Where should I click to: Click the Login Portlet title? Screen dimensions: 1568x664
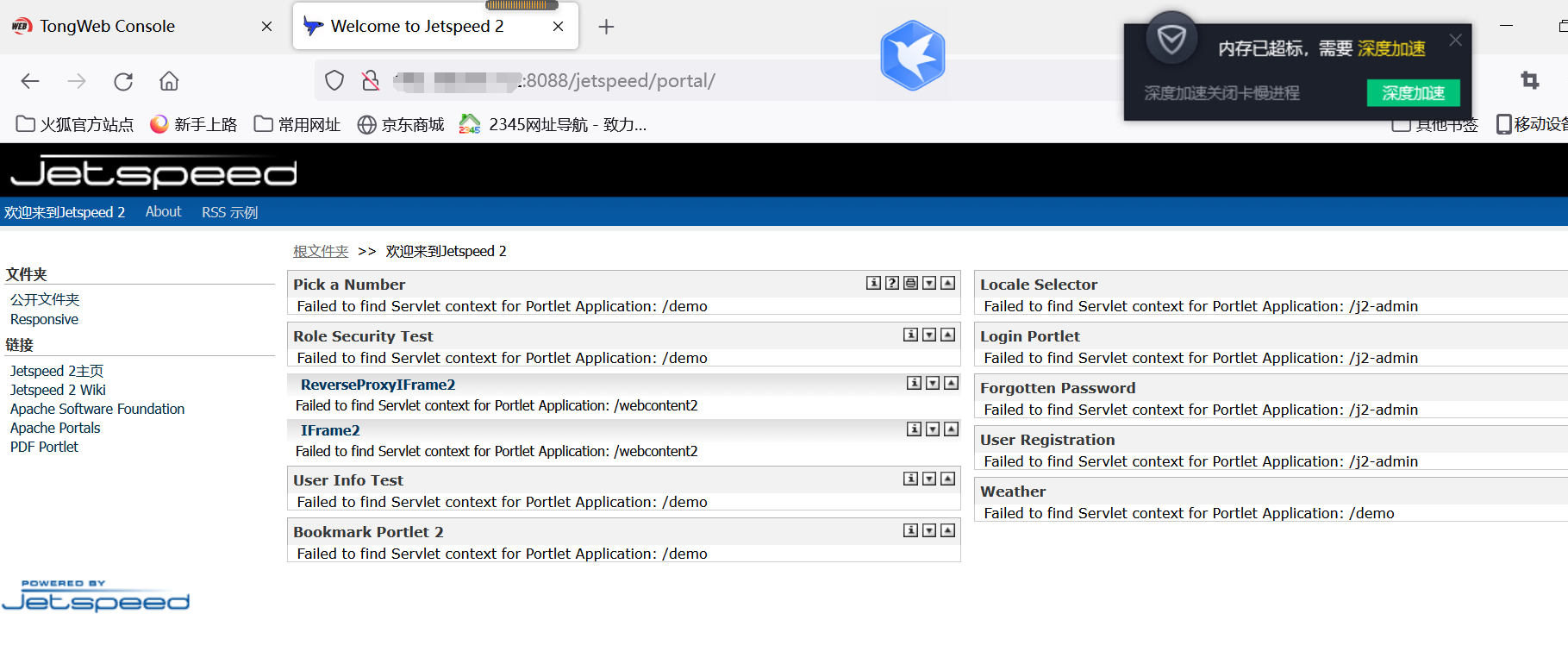tap(1030, 336)
